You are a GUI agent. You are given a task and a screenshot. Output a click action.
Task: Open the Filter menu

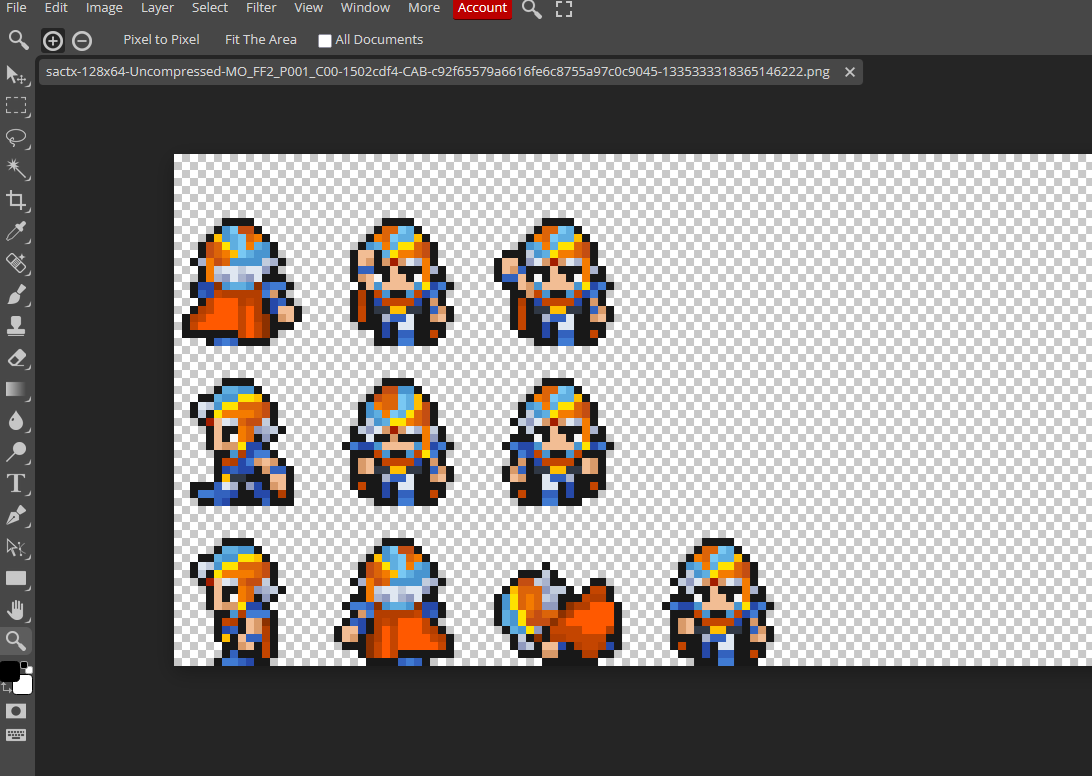click(x=261, y=8)
